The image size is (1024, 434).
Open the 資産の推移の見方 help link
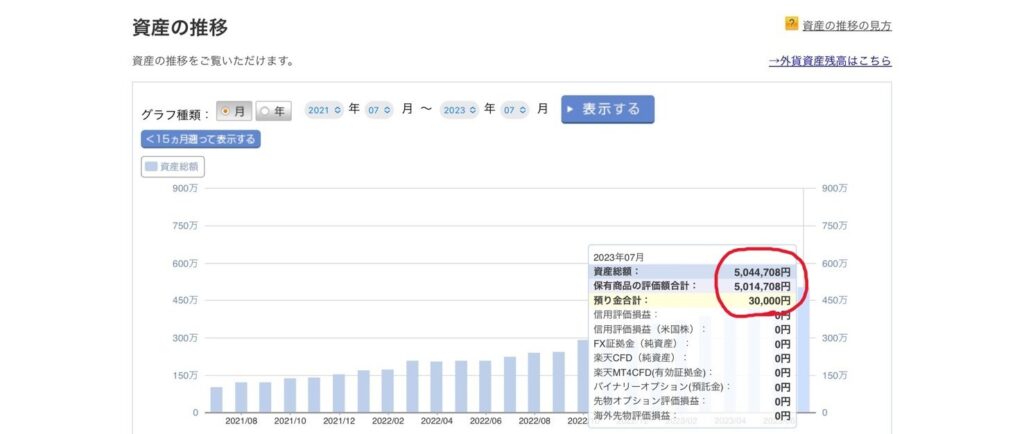pyautogui.click(x=846, y=25)
